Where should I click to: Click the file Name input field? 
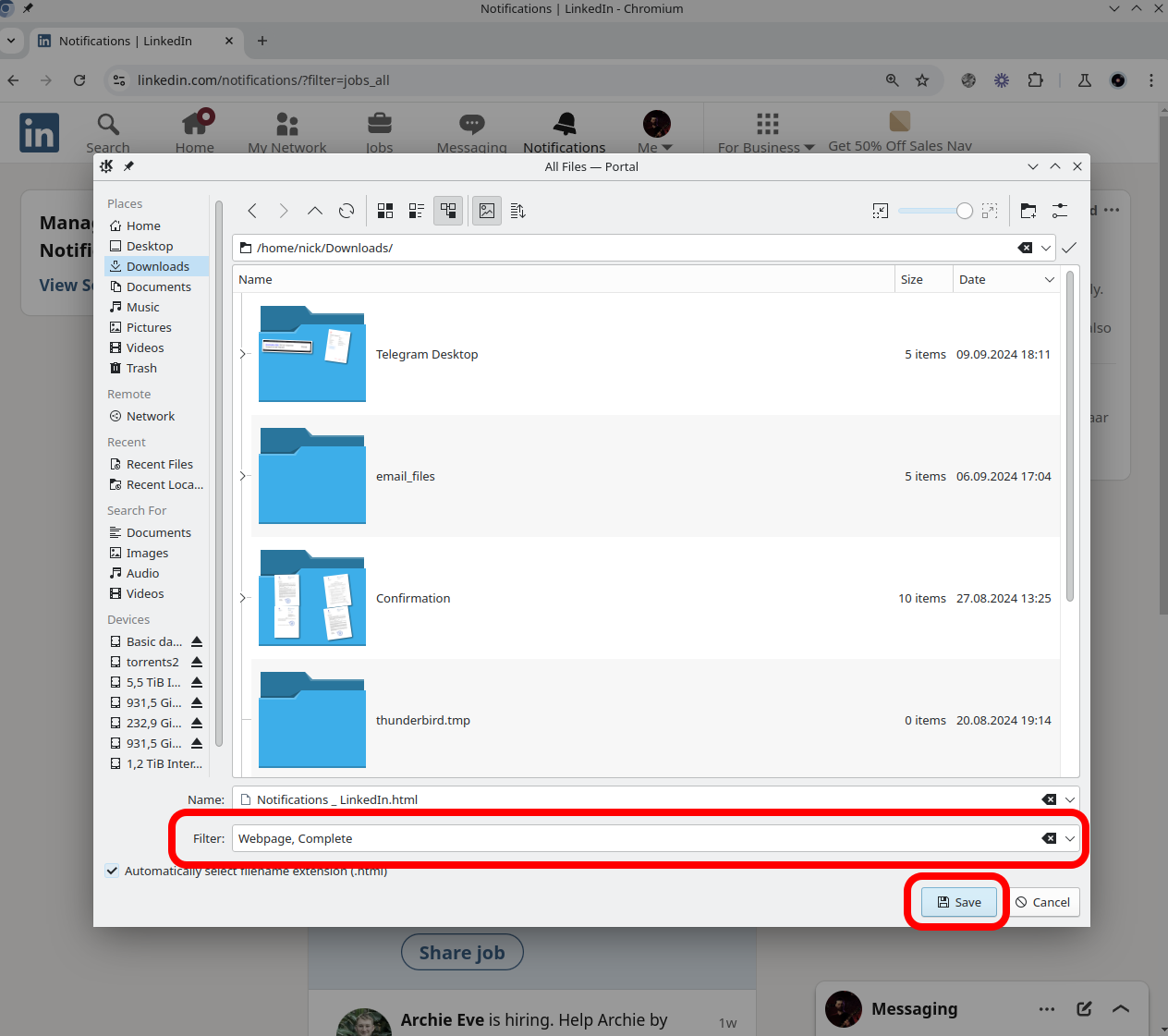click(638, 799)
